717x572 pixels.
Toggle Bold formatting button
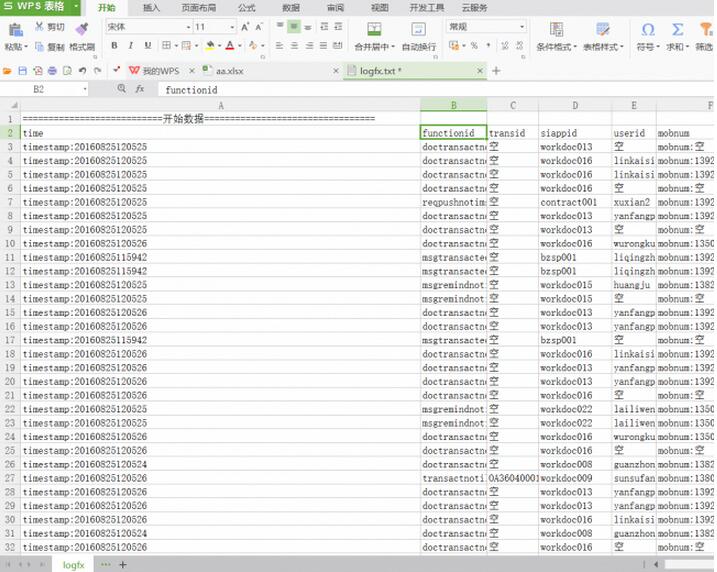tap(116, 46)
